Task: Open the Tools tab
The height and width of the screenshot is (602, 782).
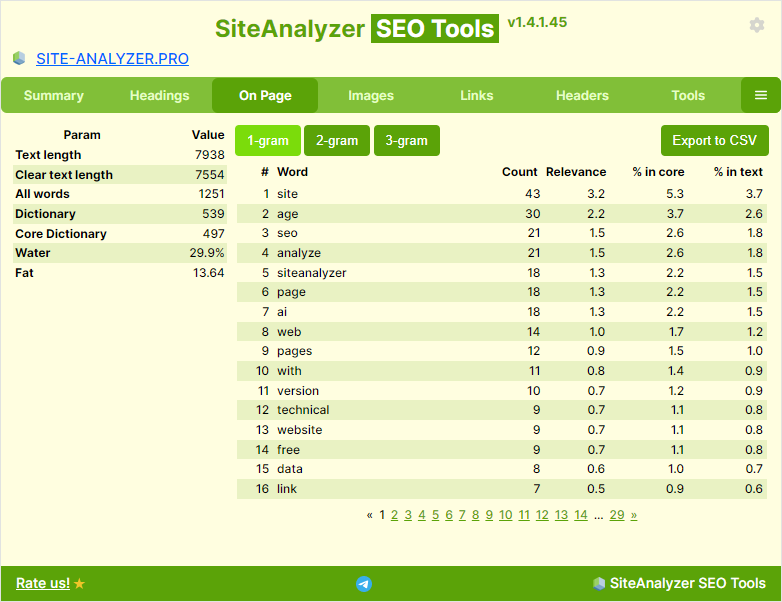Action: pyautogui.click(x=688, y=95)
